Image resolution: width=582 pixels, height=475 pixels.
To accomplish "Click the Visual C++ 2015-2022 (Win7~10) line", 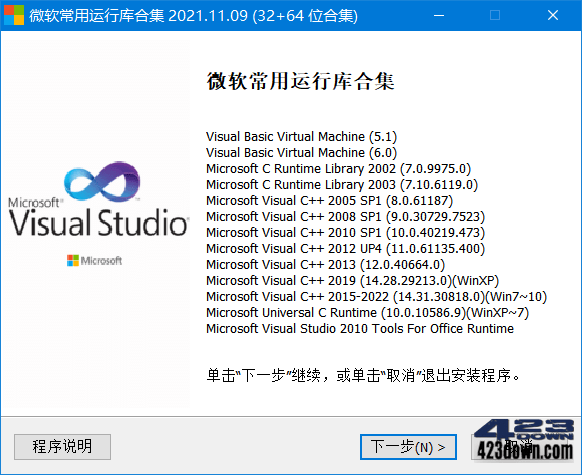I will [x=376, y=296].
